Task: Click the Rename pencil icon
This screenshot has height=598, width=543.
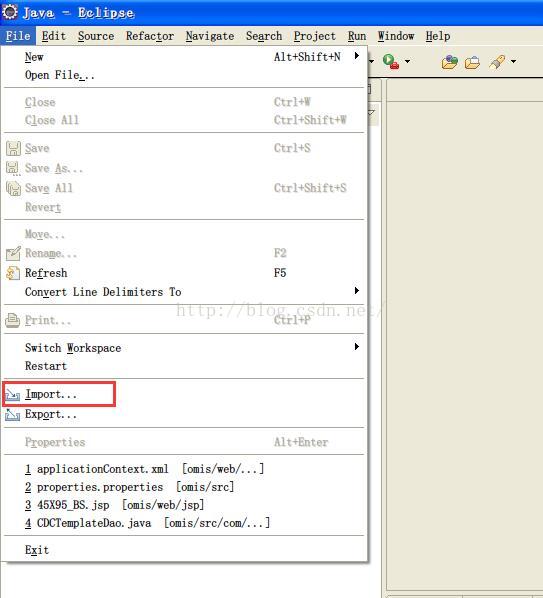Action: click(13, 253)
